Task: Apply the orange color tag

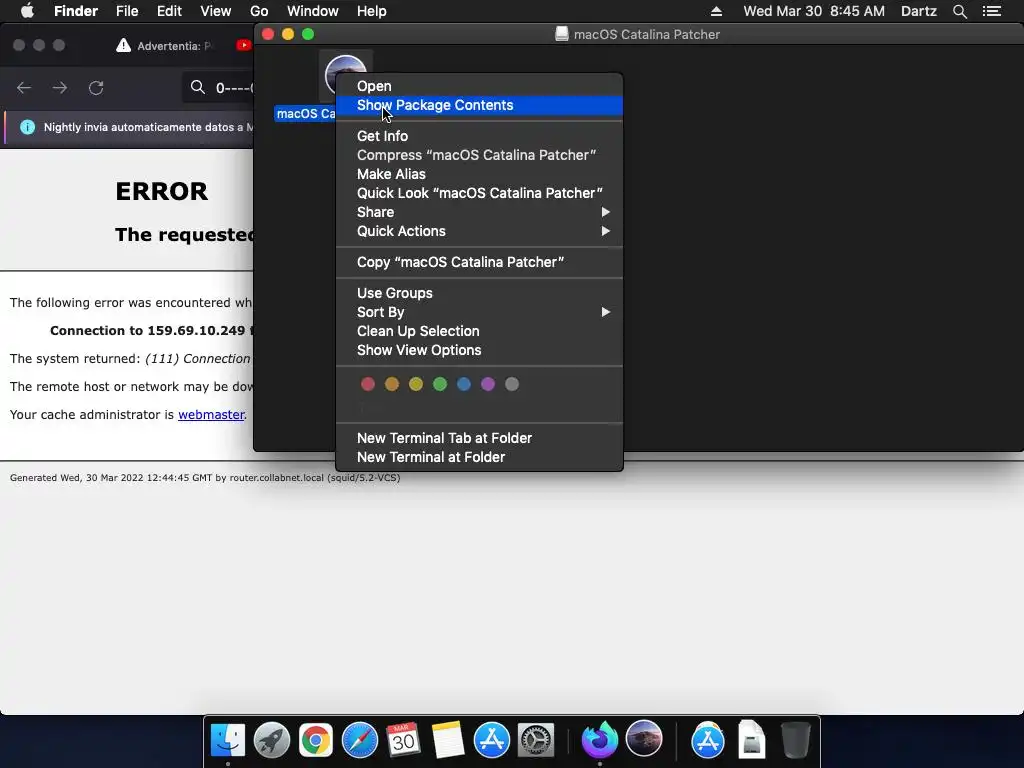Action: [392, 384]
